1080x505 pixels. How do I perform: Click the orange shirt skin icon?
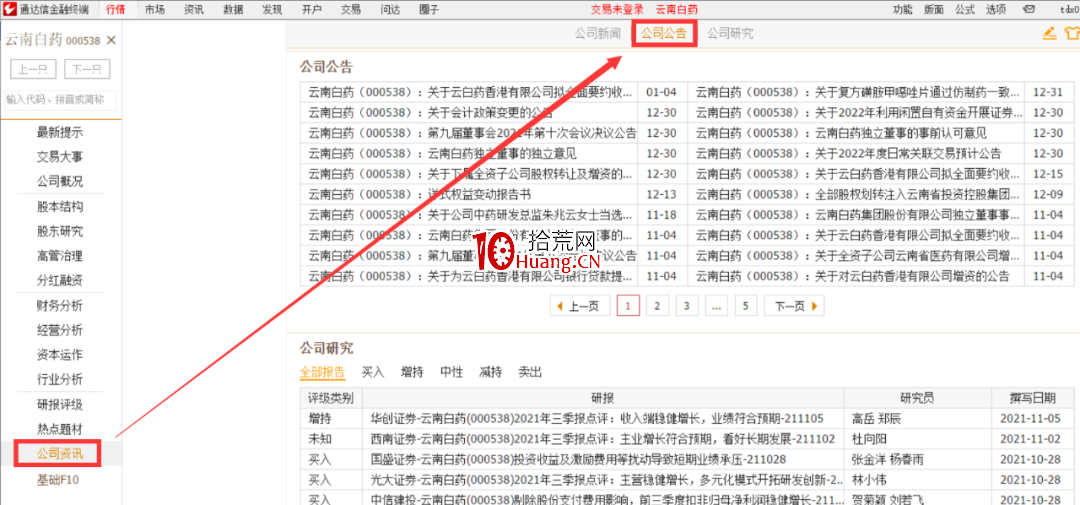coord(1072,33)
